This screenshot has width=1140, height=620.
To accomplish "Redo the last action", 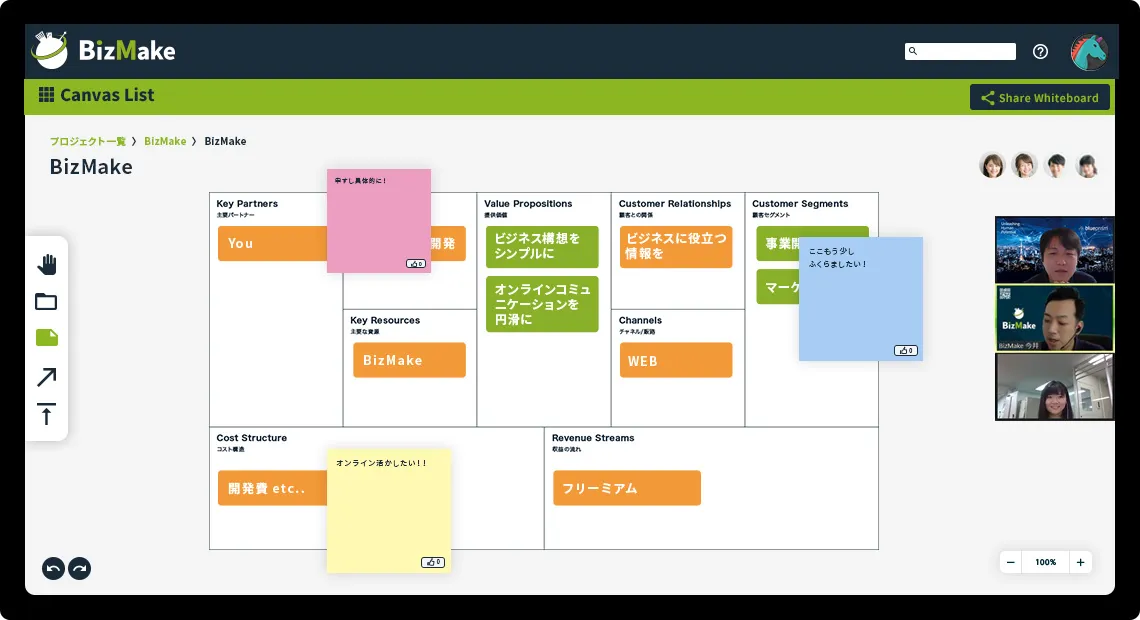I will (x=79, y=568).
